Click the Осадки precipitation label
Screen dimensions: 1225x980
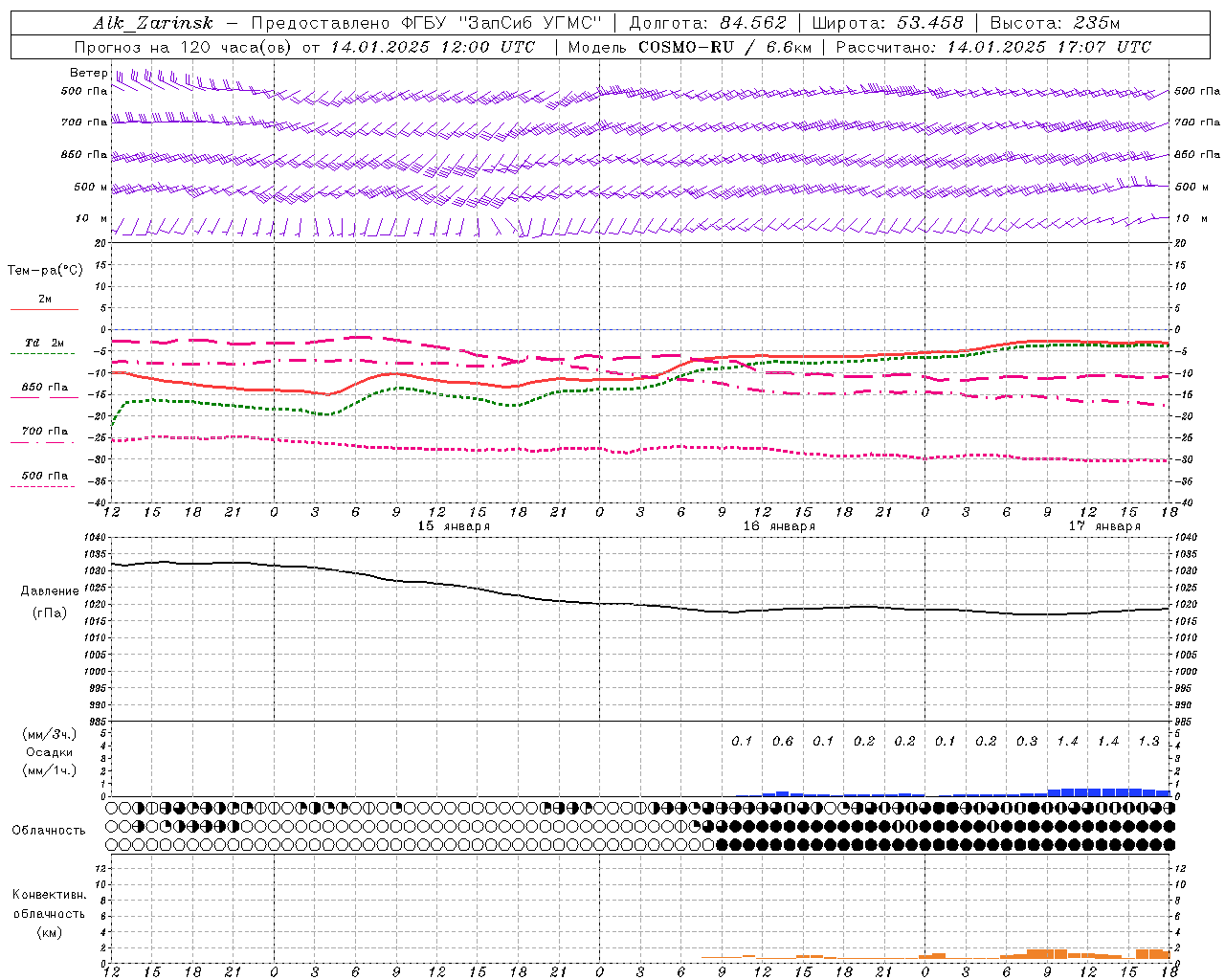click(x=51, y=752)
